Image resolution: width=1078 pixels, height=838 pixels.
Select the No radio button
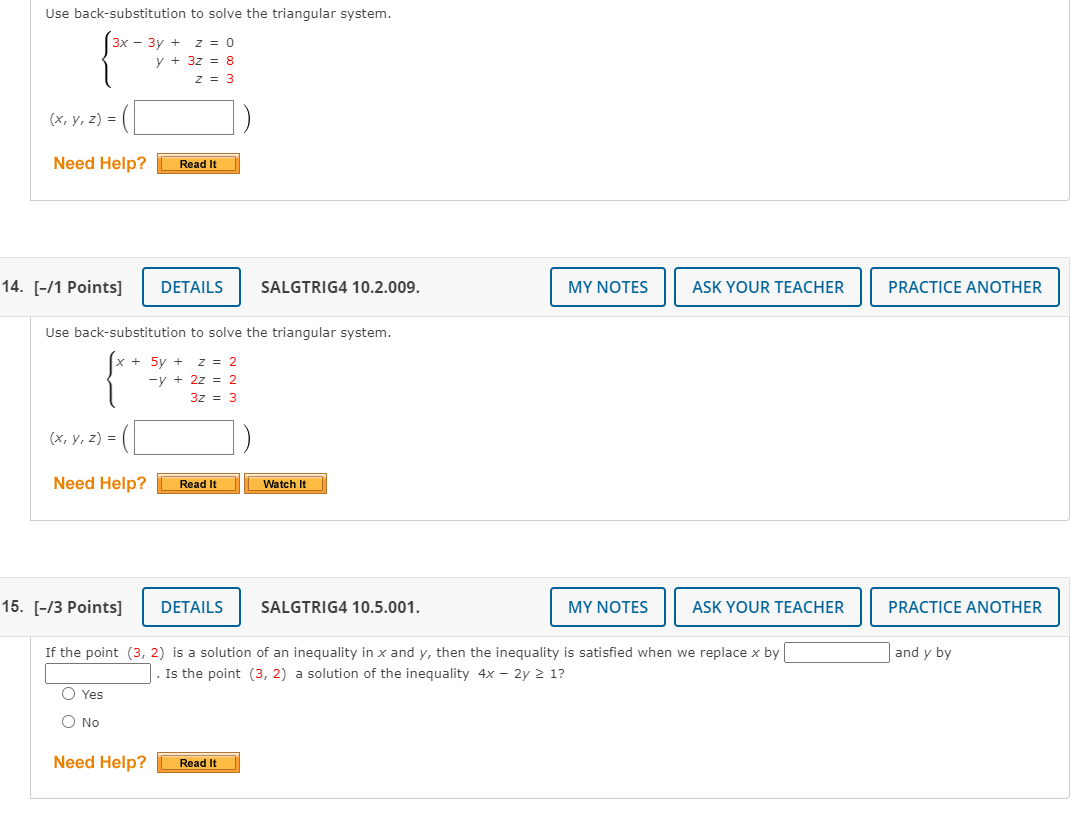point(68,721)
